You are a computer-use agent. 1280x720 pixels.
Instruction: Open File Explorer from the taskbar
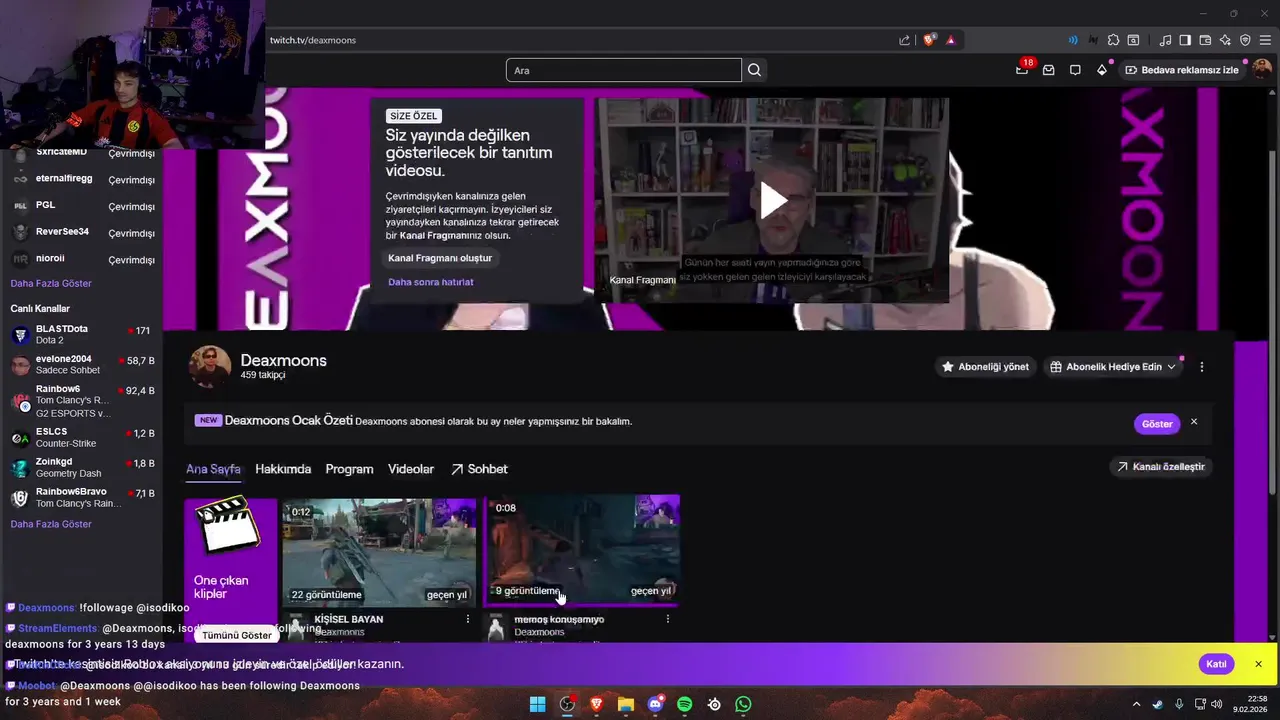coord(626,704)
